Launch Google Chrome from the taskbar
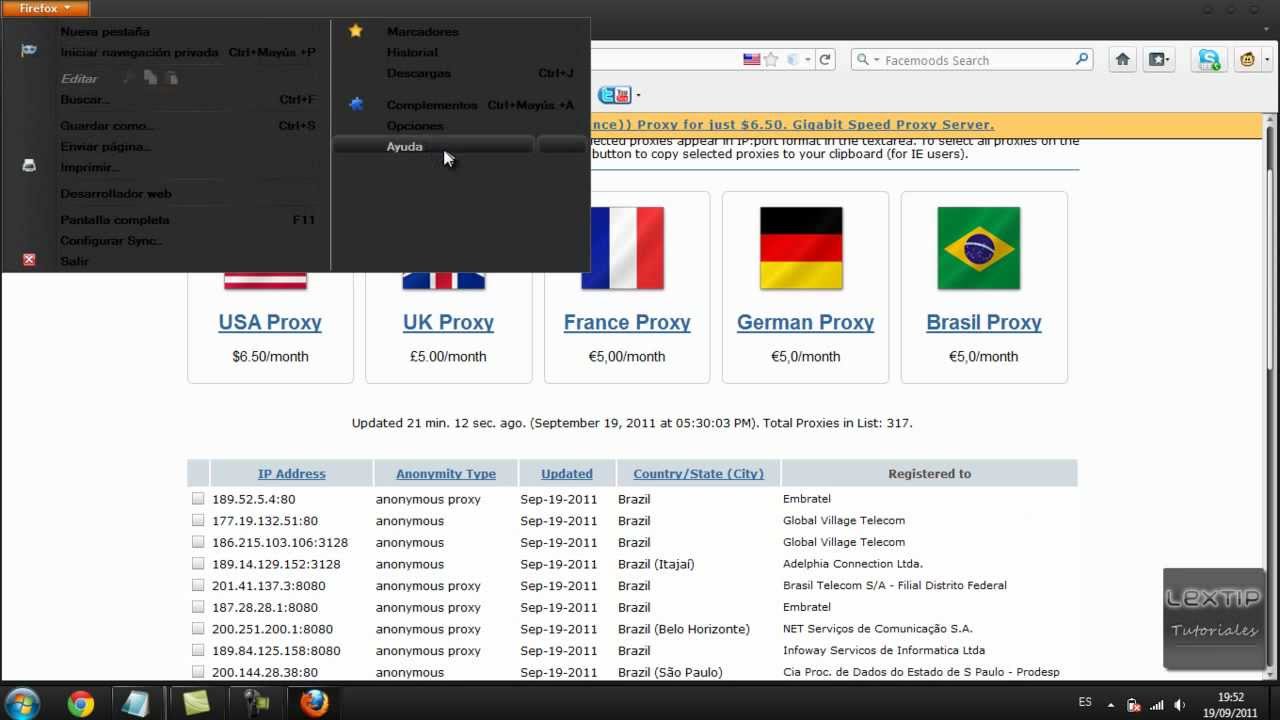 tap(81, 703)
